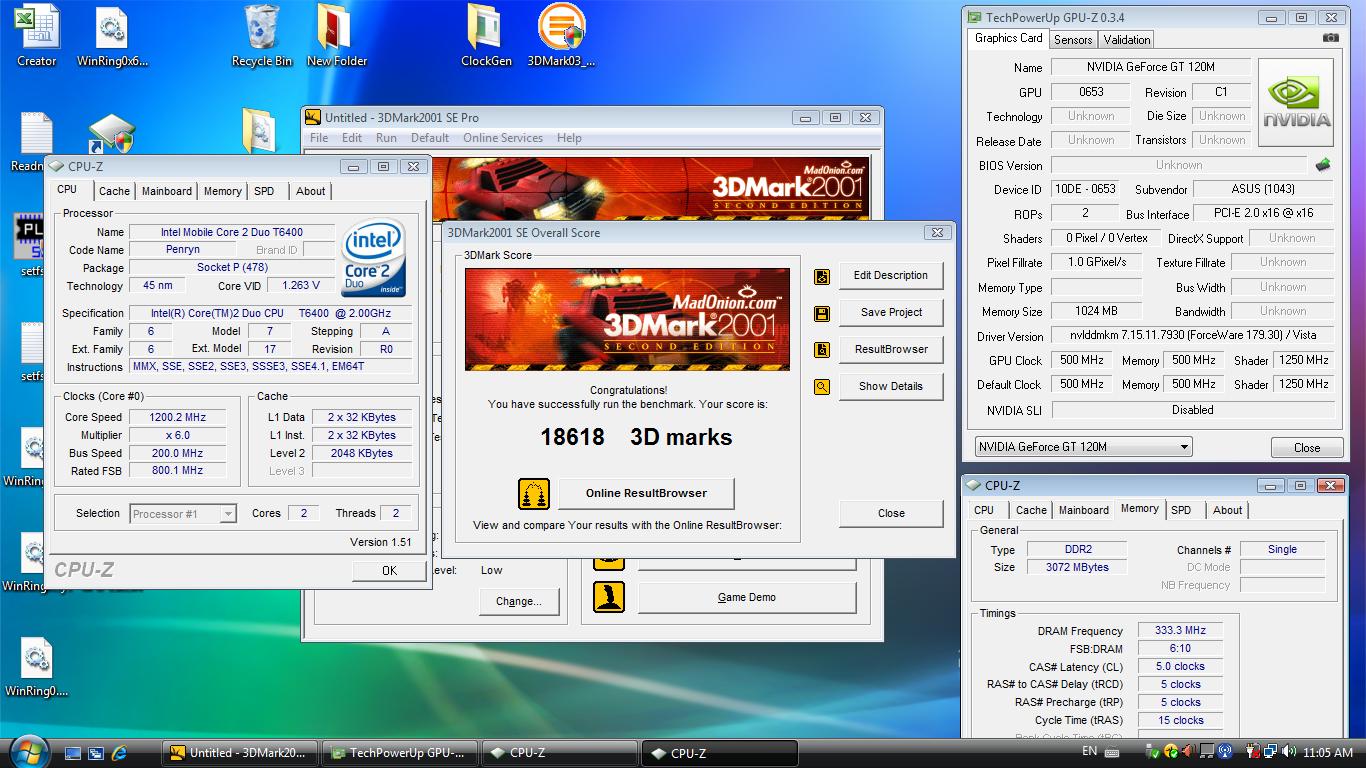This screenshot has height=768, width=1366.
Task: Open the Online Services menu in 3DMark2001
Action: point(503,138)
